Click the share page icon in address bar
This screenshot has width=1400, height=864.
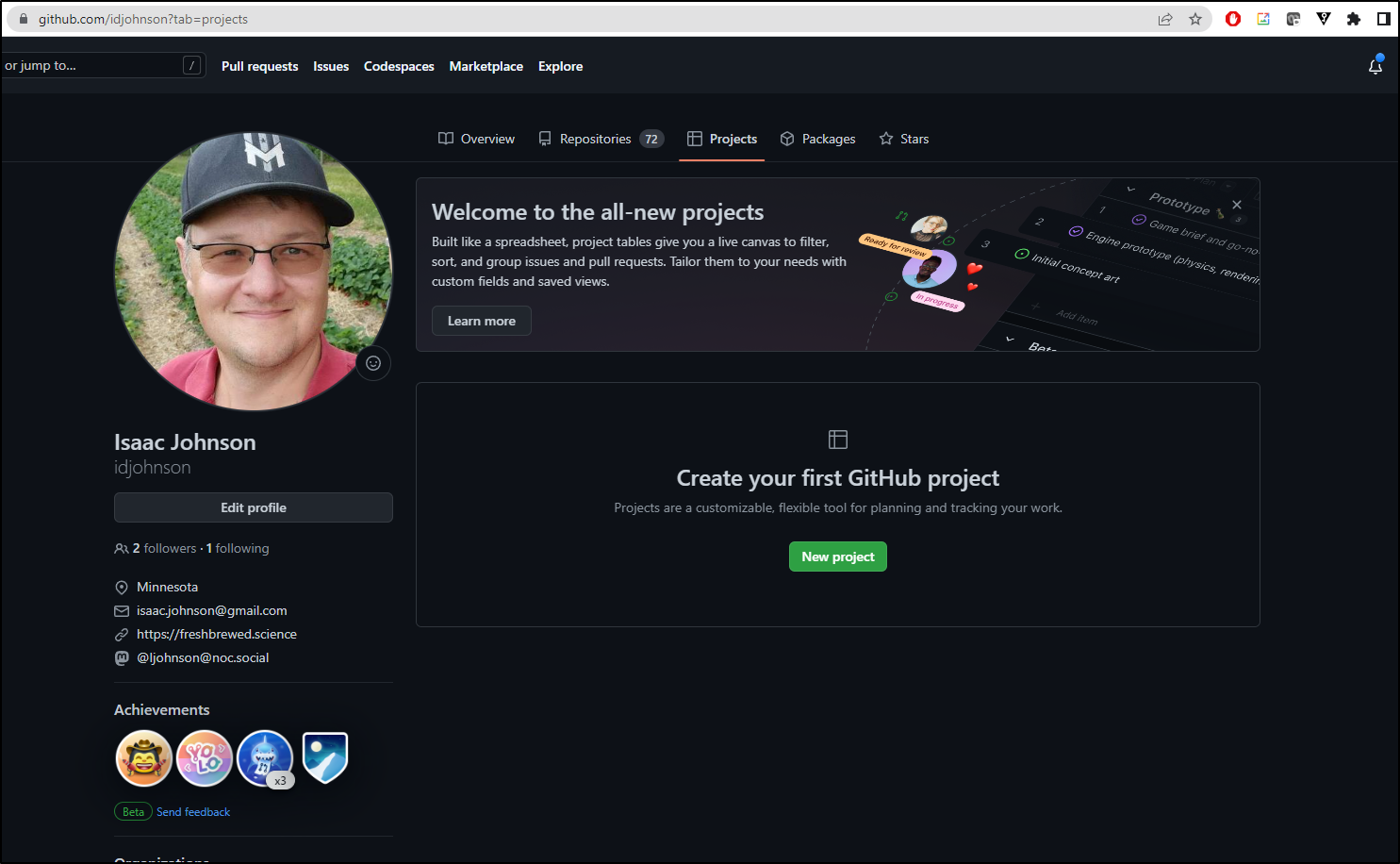tap(1165, 19)
